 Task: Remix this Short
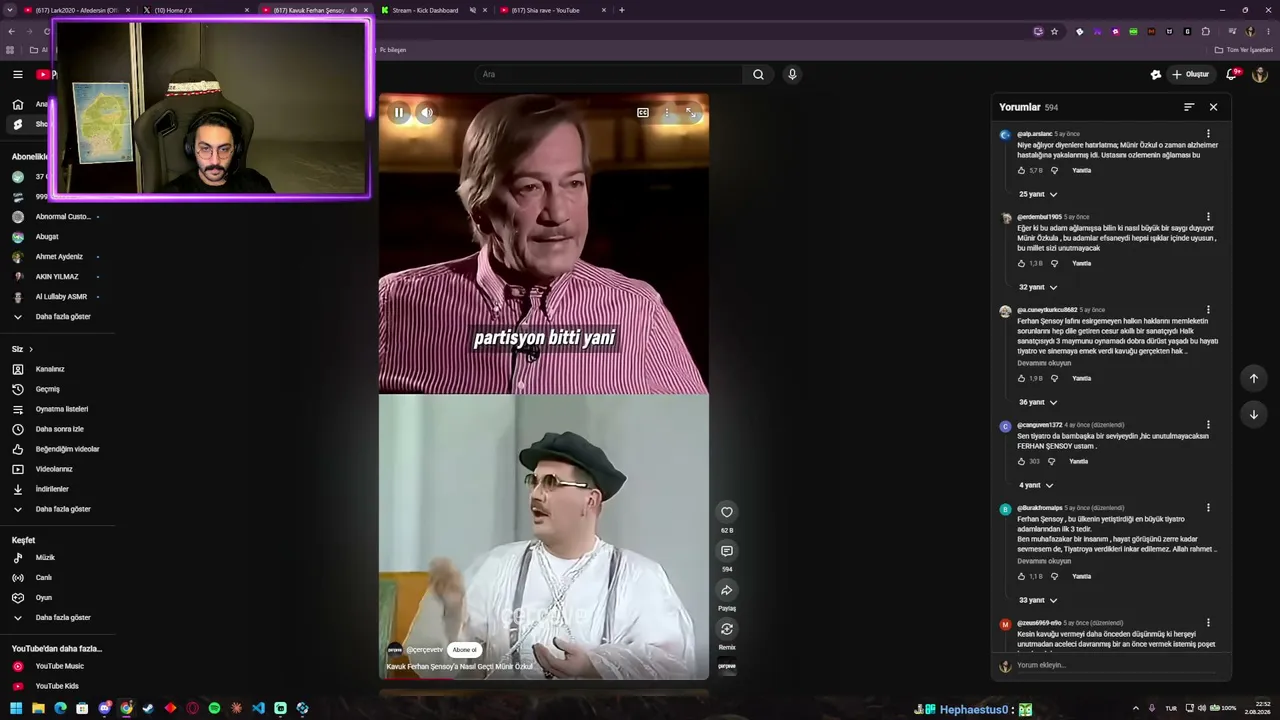727,629
